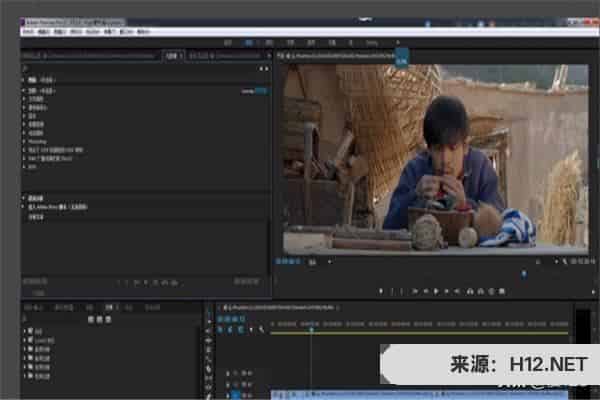Show hidden panel tabs via double-chevron overflow
Viewport: 600px width, 400px height.
[268, 56]
